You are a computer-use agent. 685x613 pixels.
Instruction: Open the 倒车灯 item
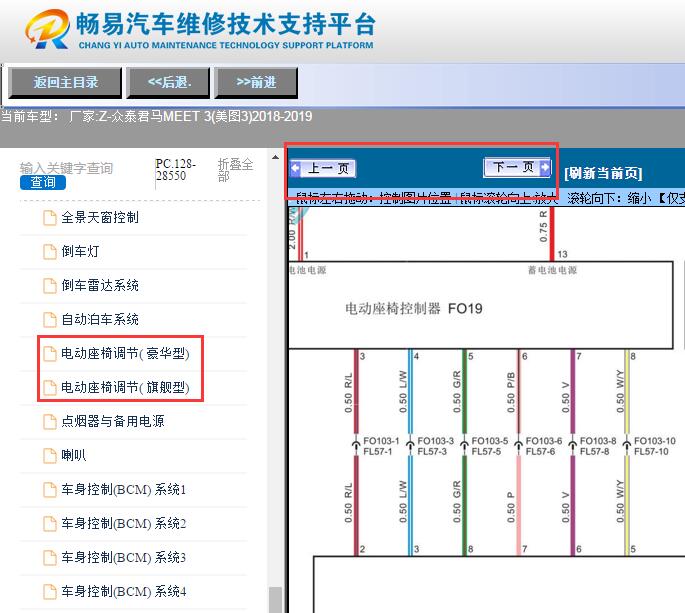80,251
